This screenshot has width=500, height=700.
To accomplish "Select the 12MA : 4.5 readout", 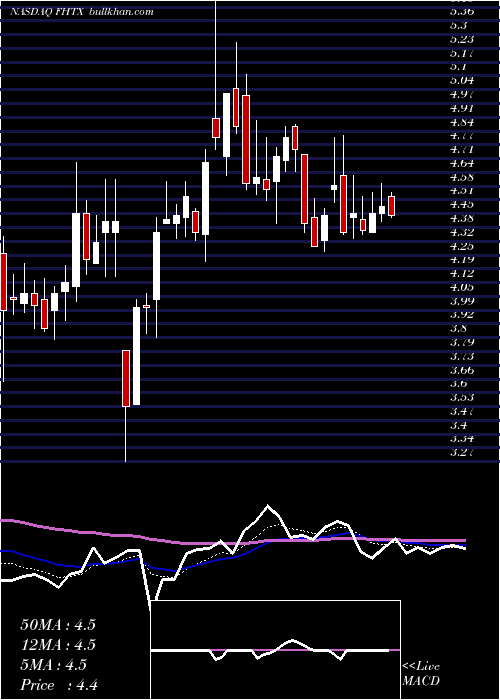I will click(58, 645).
